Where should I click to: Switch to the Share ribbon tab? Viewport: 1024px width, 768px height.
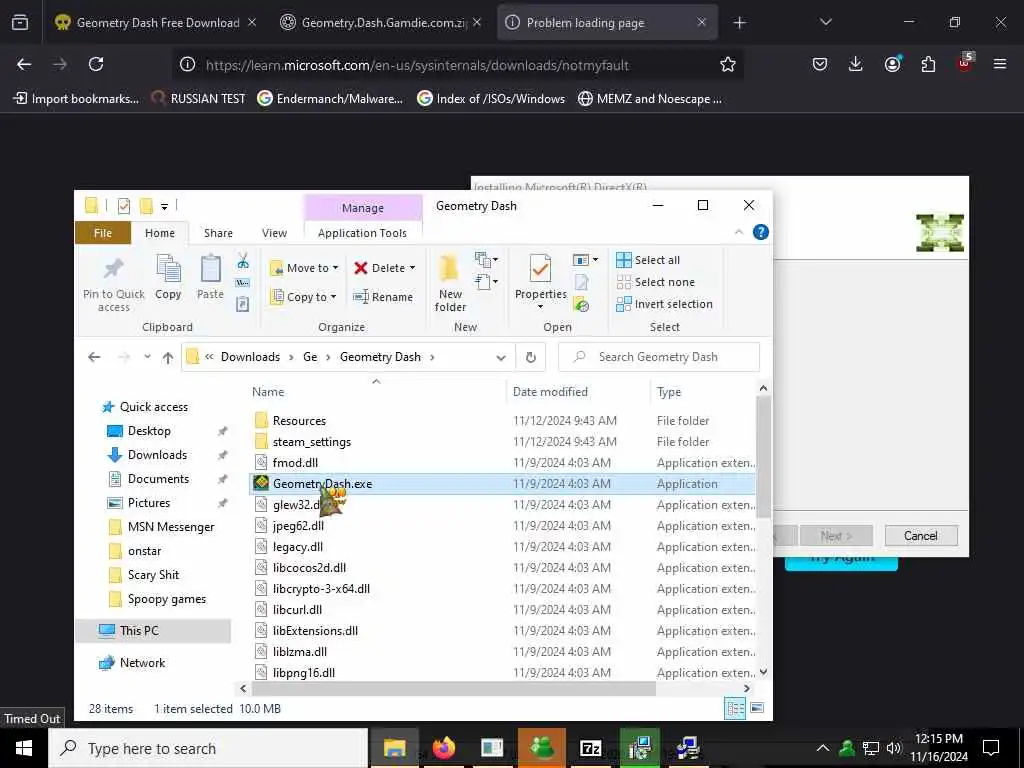click(218, 233)
